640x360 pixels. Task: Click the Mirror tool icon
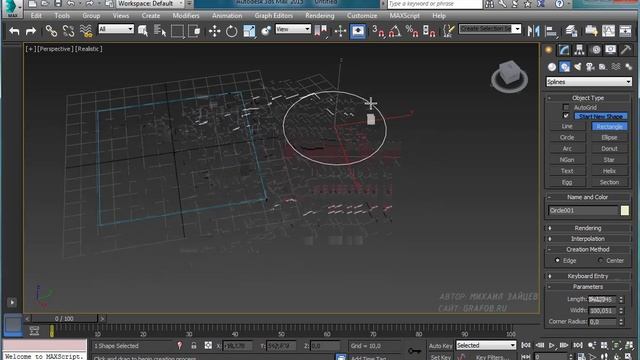(533, 31)
